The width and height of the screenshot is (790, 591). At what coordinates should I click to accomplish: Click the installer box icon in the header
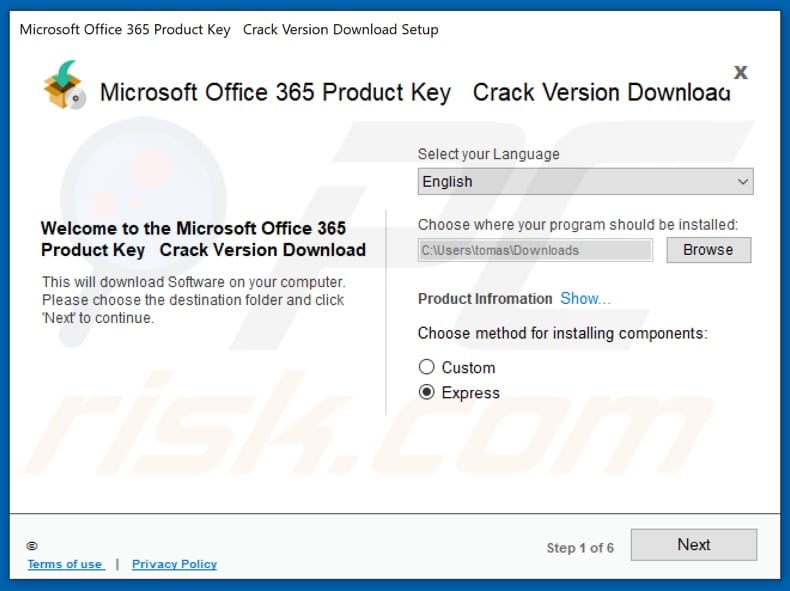point(64,86)
